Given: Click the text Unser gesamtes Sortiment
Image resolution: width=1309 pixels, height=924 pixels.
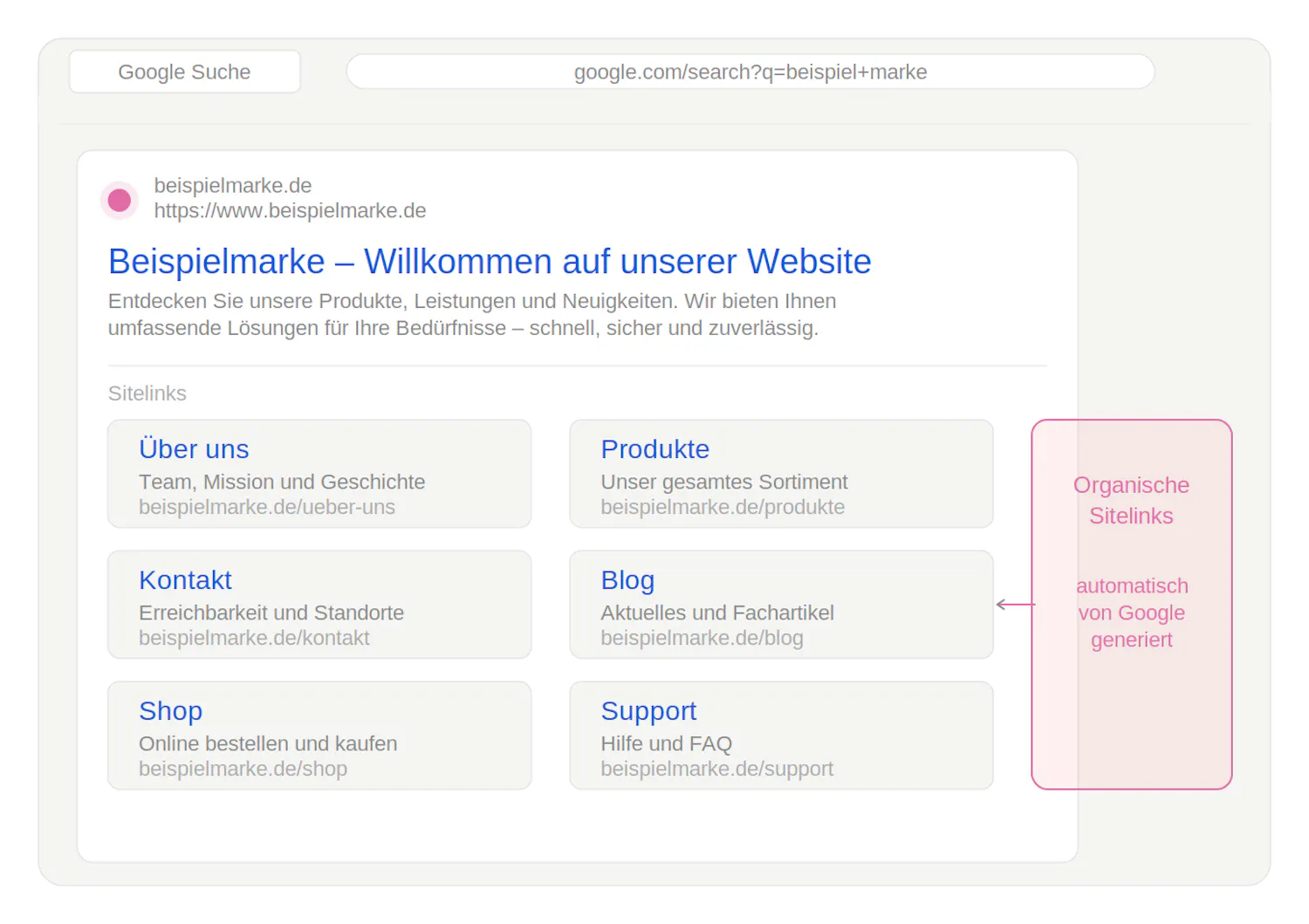Looking at the screenshot, I should pyautogui.click(x=724, y=482).
